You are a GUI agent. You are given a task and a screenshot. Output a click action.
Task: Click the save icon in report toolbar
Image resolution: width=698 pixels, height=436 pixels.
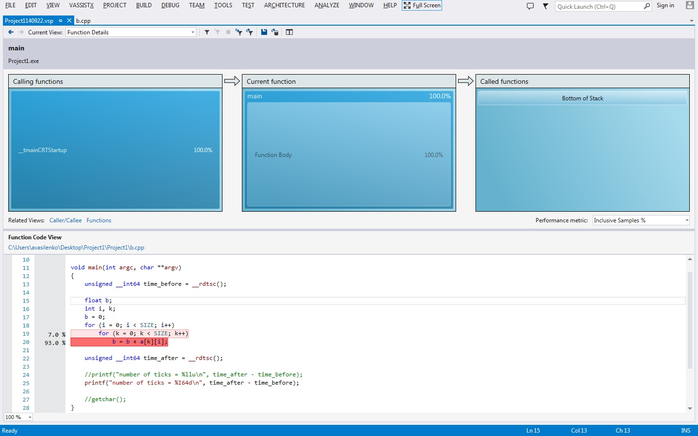(264, 32)
